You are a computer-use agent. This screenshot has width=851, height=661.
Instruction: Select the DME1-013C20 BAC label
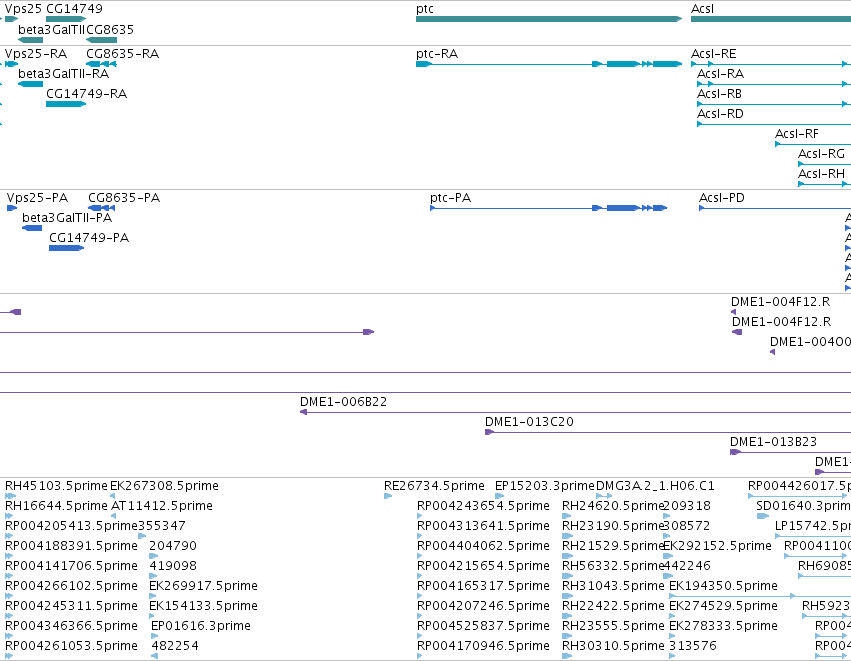[x=529, y=422]
